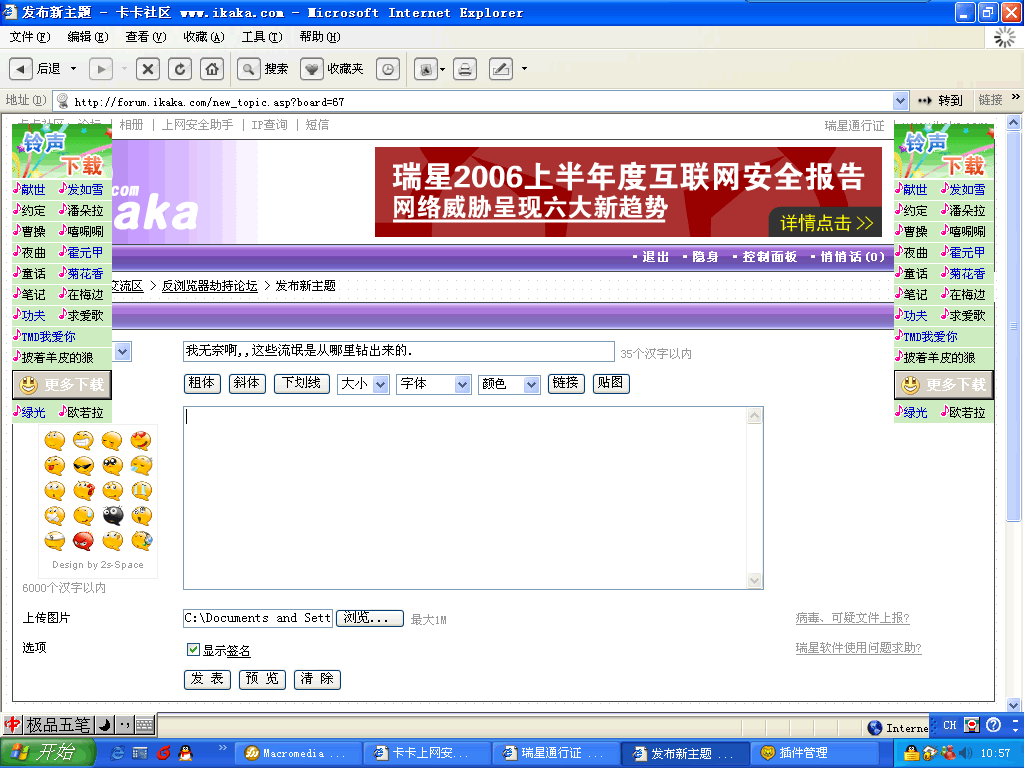Screen dimensions: 1024x768
Task: Open the media button dropdown arrow
Action: 442,69
